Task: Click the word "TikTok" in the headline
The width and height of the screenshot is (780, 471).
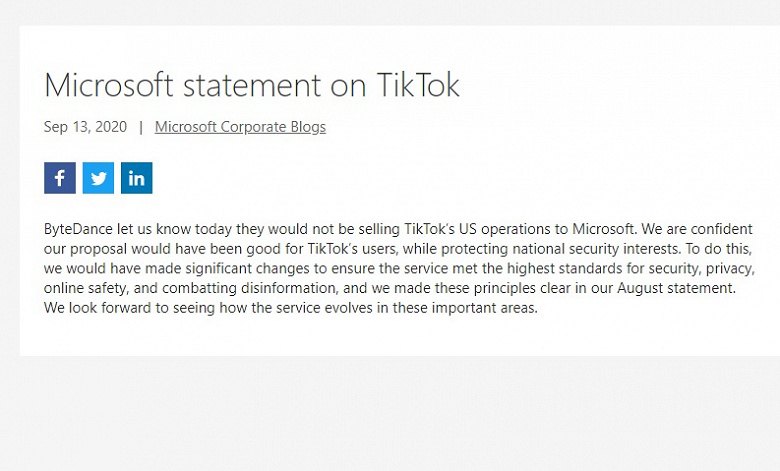Action: [418, 85]
